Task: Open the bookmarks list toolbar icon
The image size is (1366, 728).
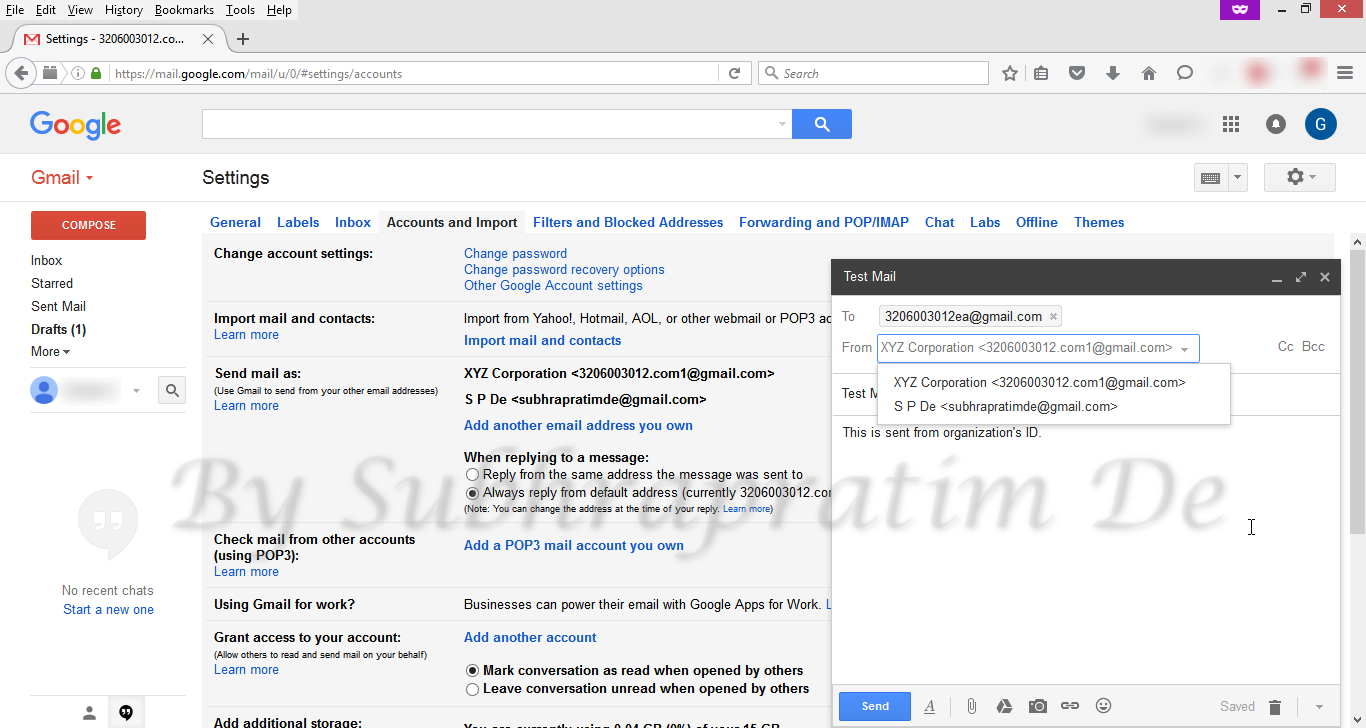Action: [x=1041, y=73]
